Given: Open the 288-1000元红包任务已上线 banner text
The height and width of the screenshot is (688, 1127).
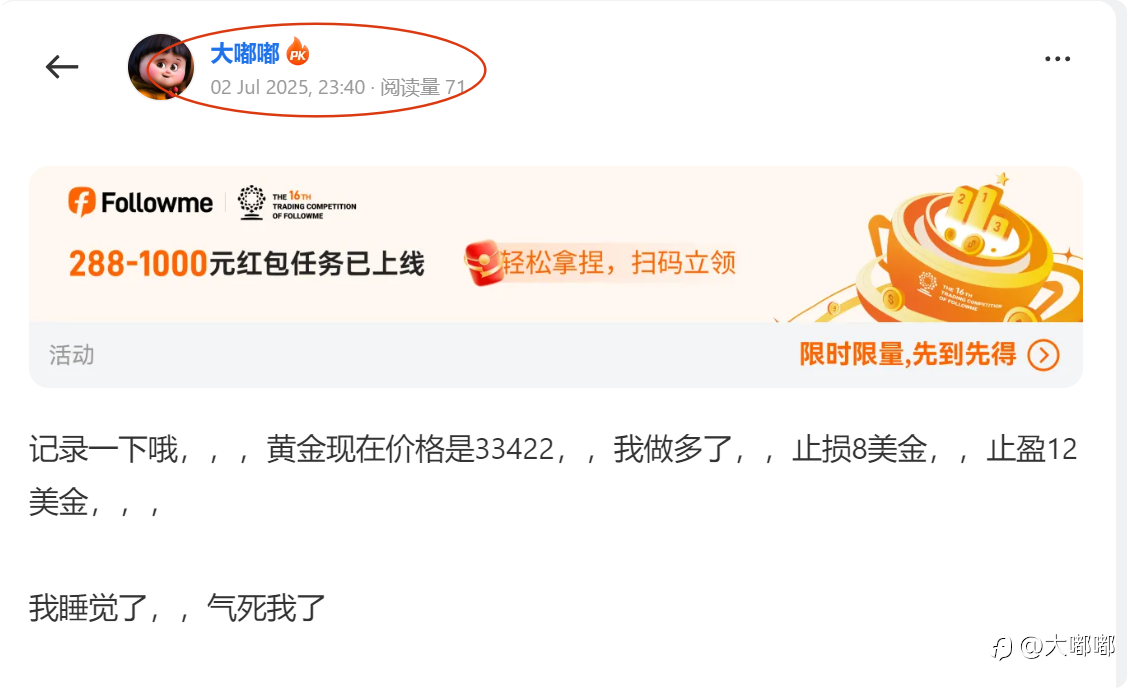Looking at the screenshot, I should [247, 264].
